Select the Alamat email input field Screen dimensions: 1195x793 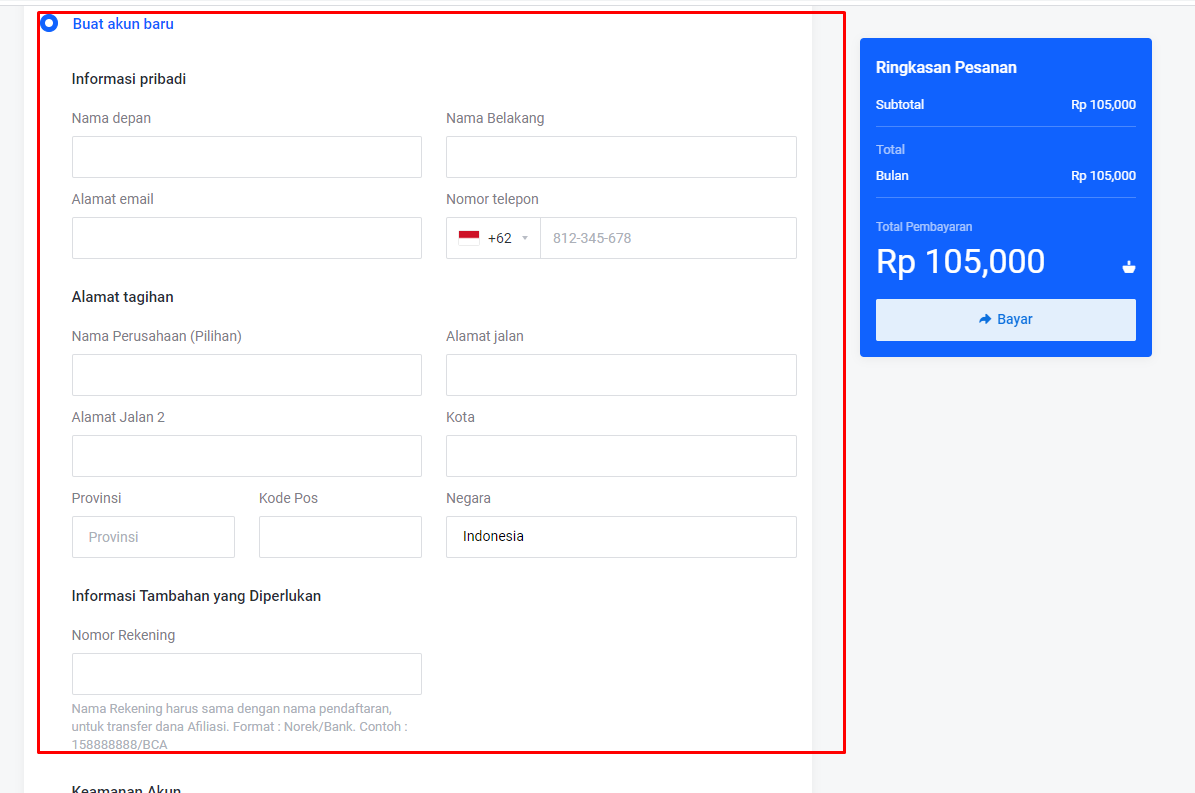pos(247,238)
